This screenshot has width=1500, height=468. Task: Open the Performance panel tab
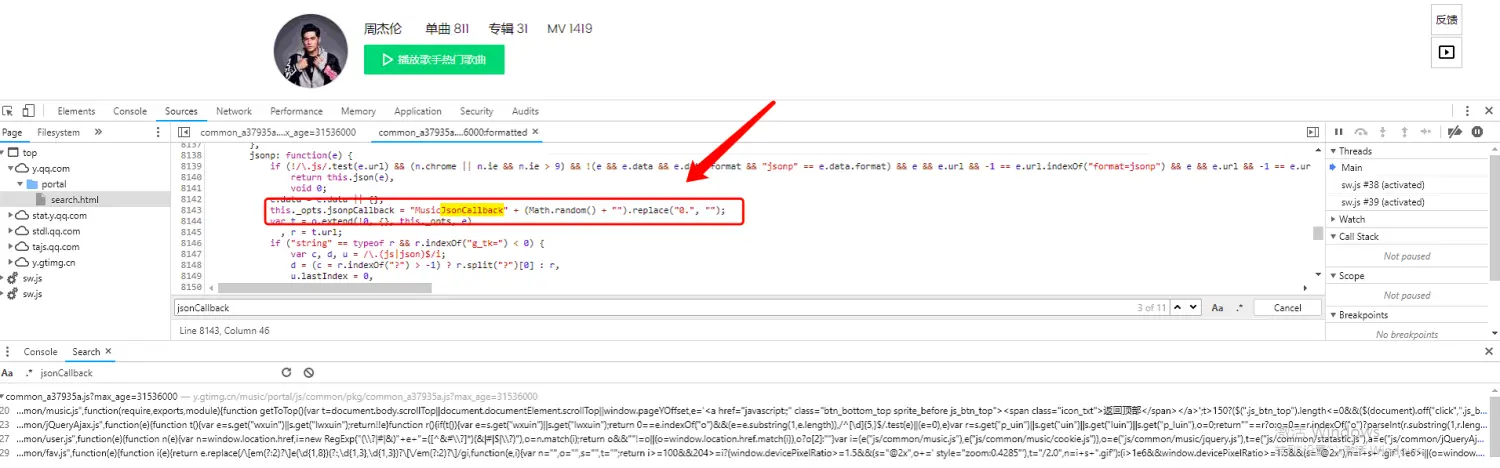pyautogui.click(x=296, y=111)
